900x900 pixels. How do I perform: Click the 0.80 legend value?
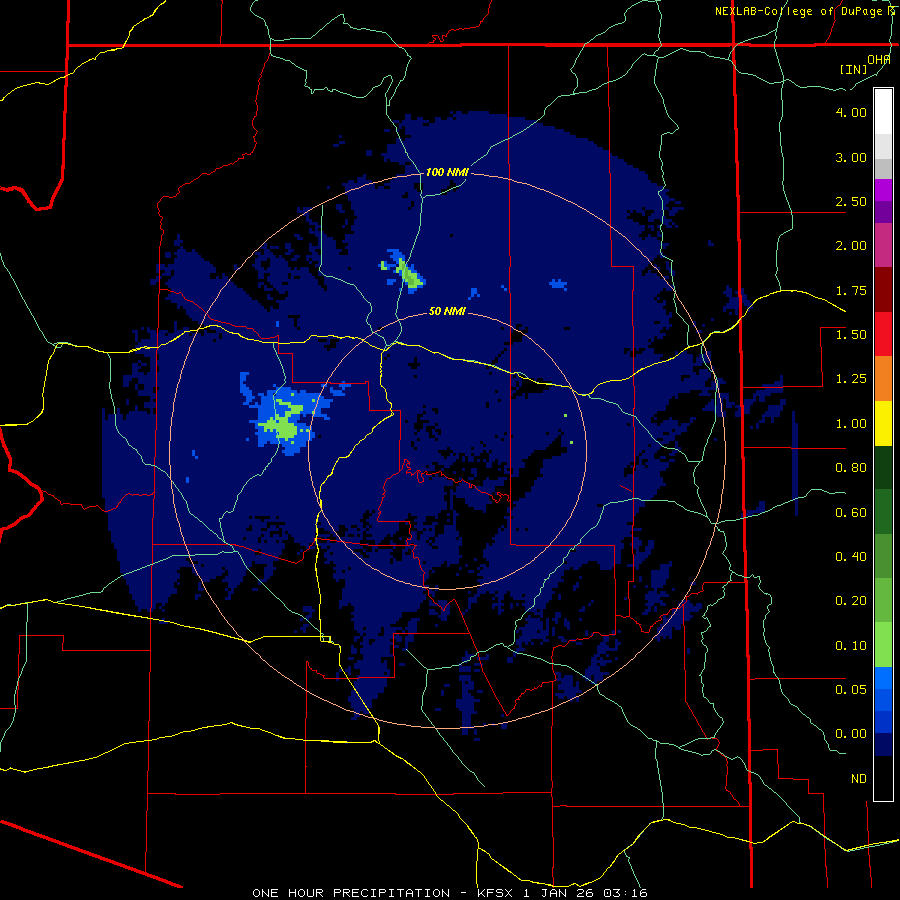[x=851, y=468]
